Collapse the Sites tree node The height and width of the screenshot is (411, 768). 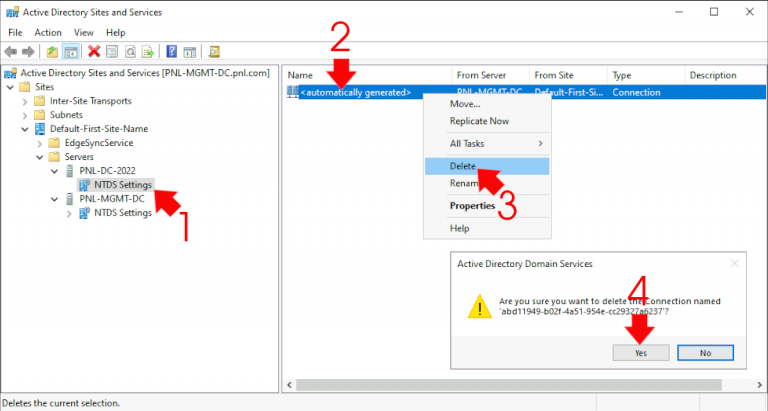(11, 87)
